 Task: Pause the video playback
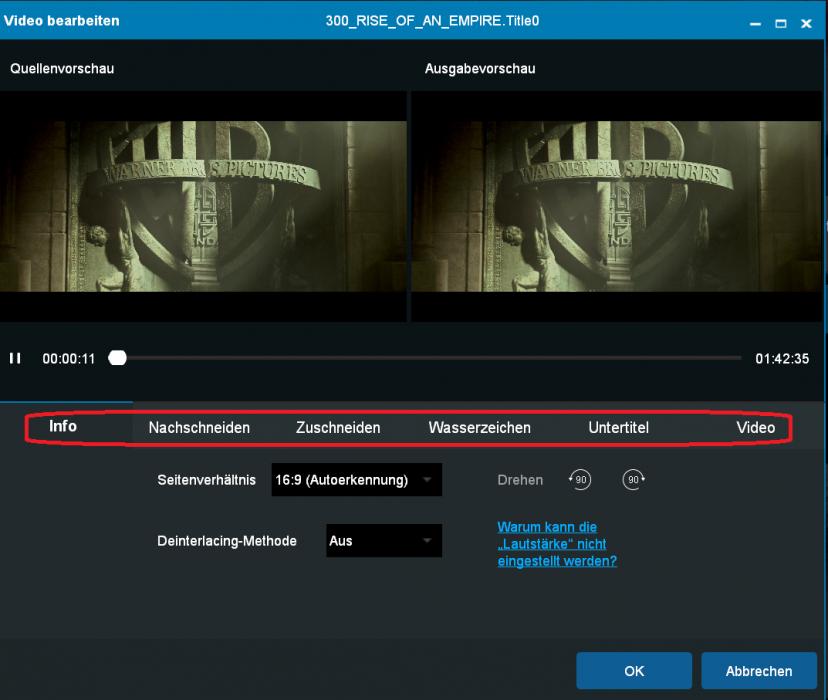[15, 358]
